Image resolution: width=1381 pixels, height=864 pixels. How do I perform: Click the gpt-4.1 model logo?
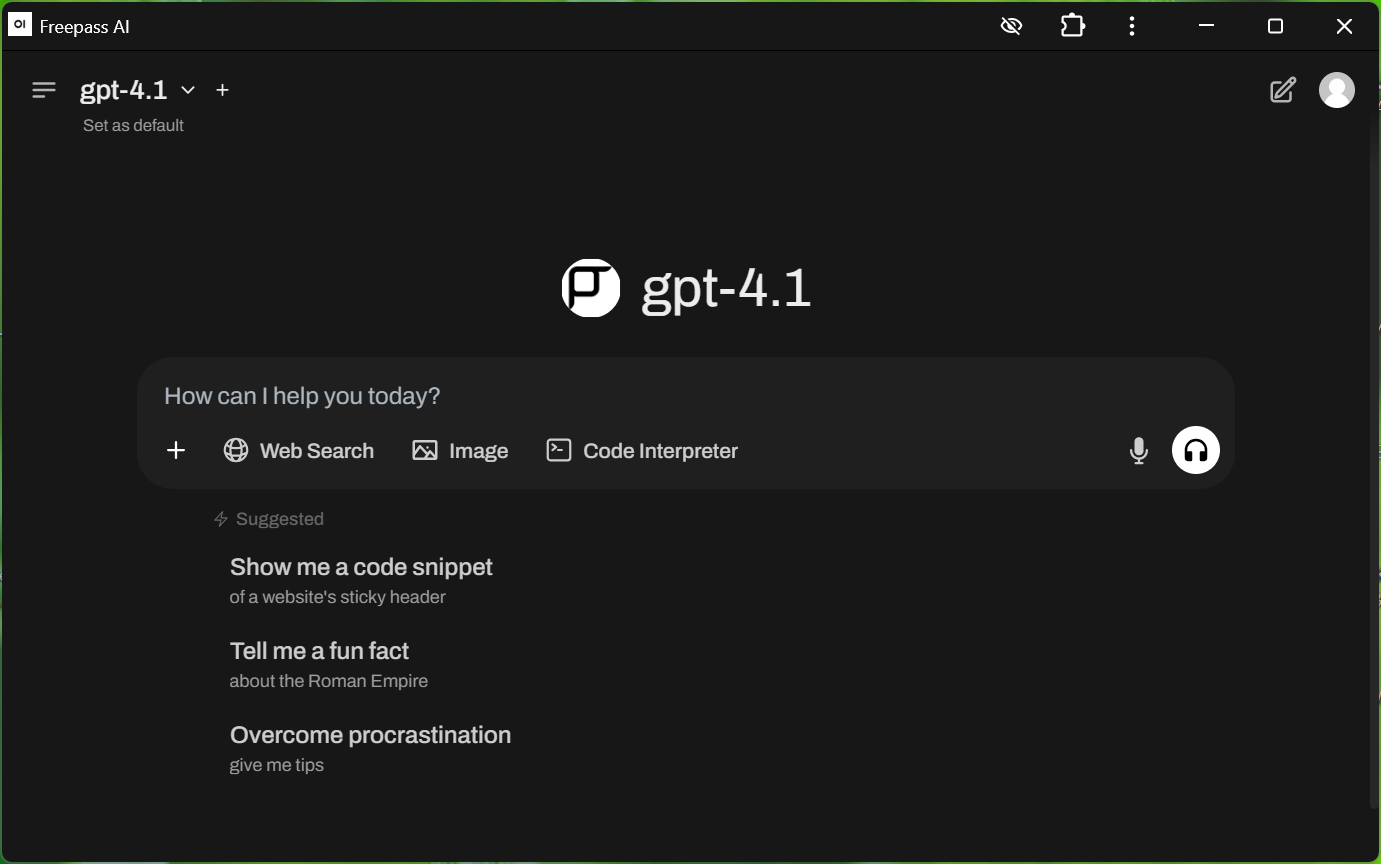[591, 288]
